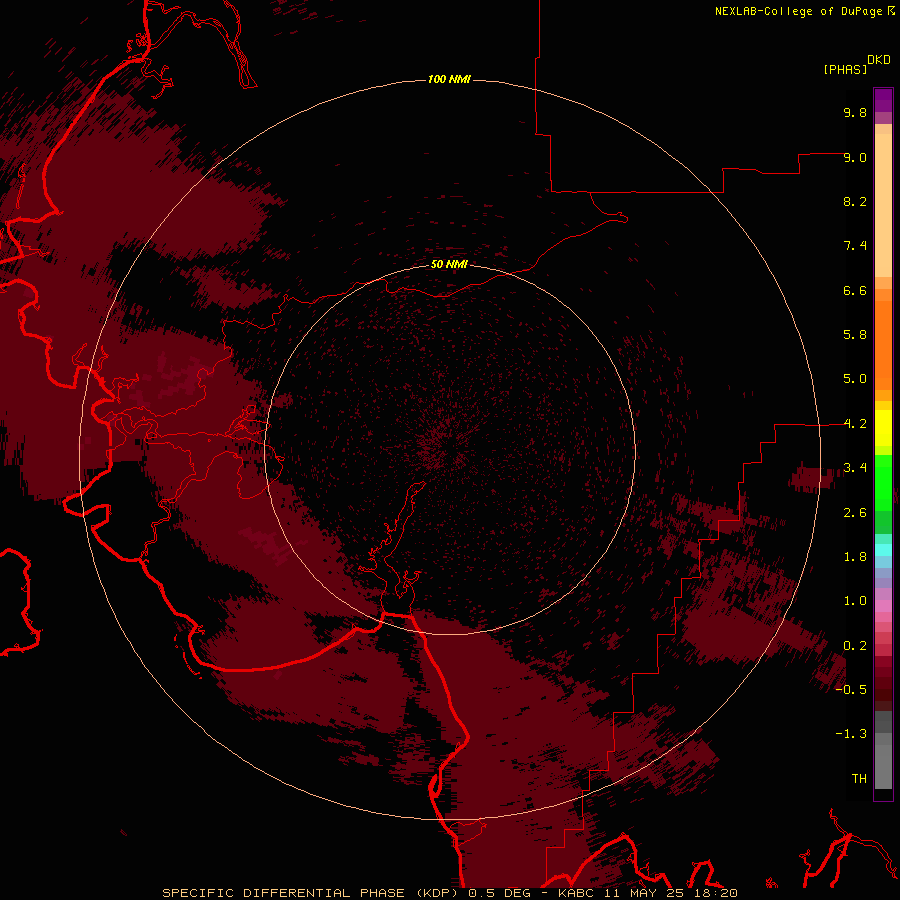900x900 pixels.
Task: Click the 8.2 legend value
Action: click(x=855, y=201)
